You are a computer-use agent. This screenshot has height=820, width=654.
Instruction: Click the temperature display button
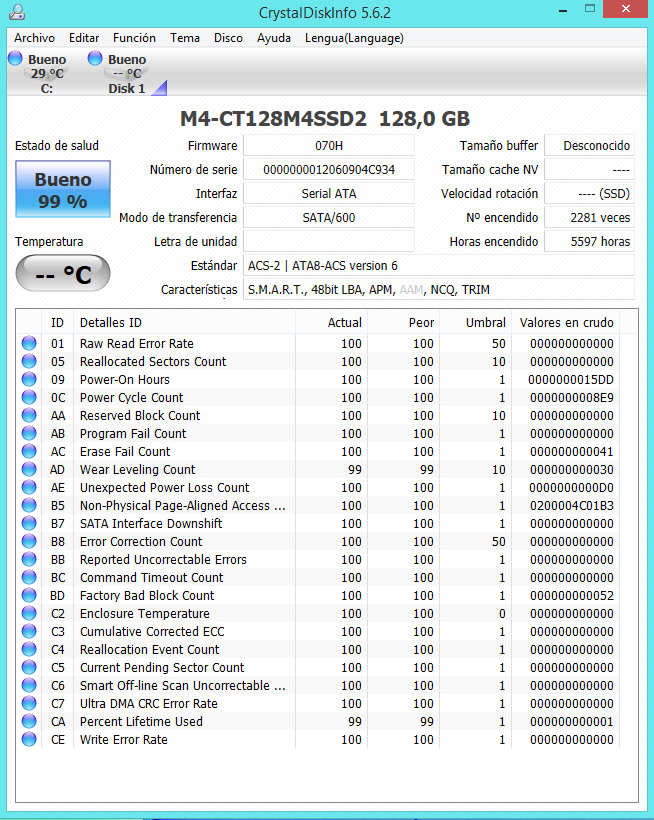coord(63,273)
